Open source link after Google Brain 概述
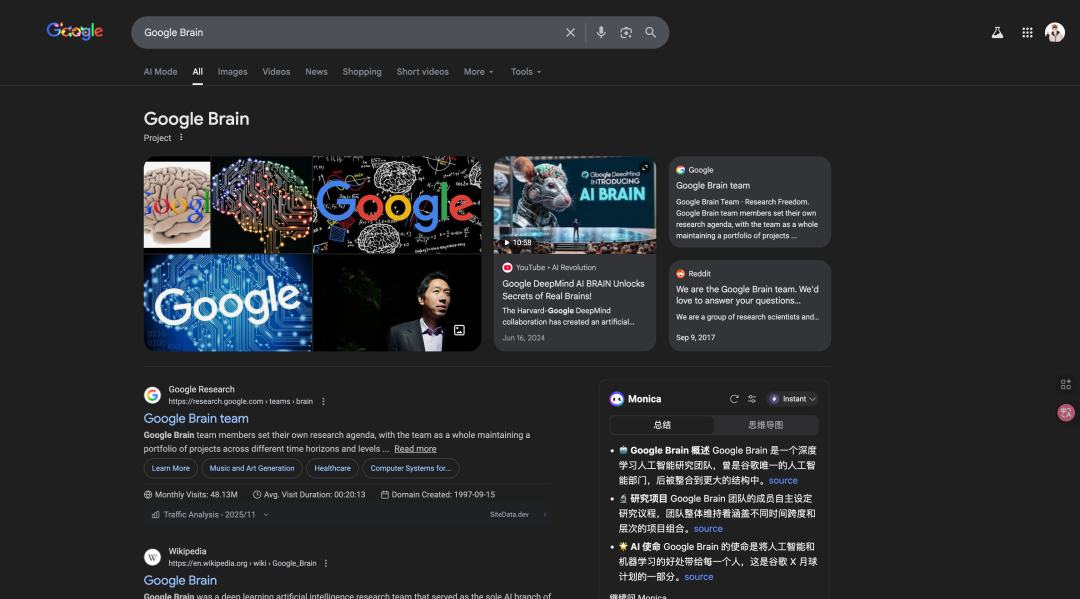1080x599 pixels. pyautogui.click(x=783, y=481)
